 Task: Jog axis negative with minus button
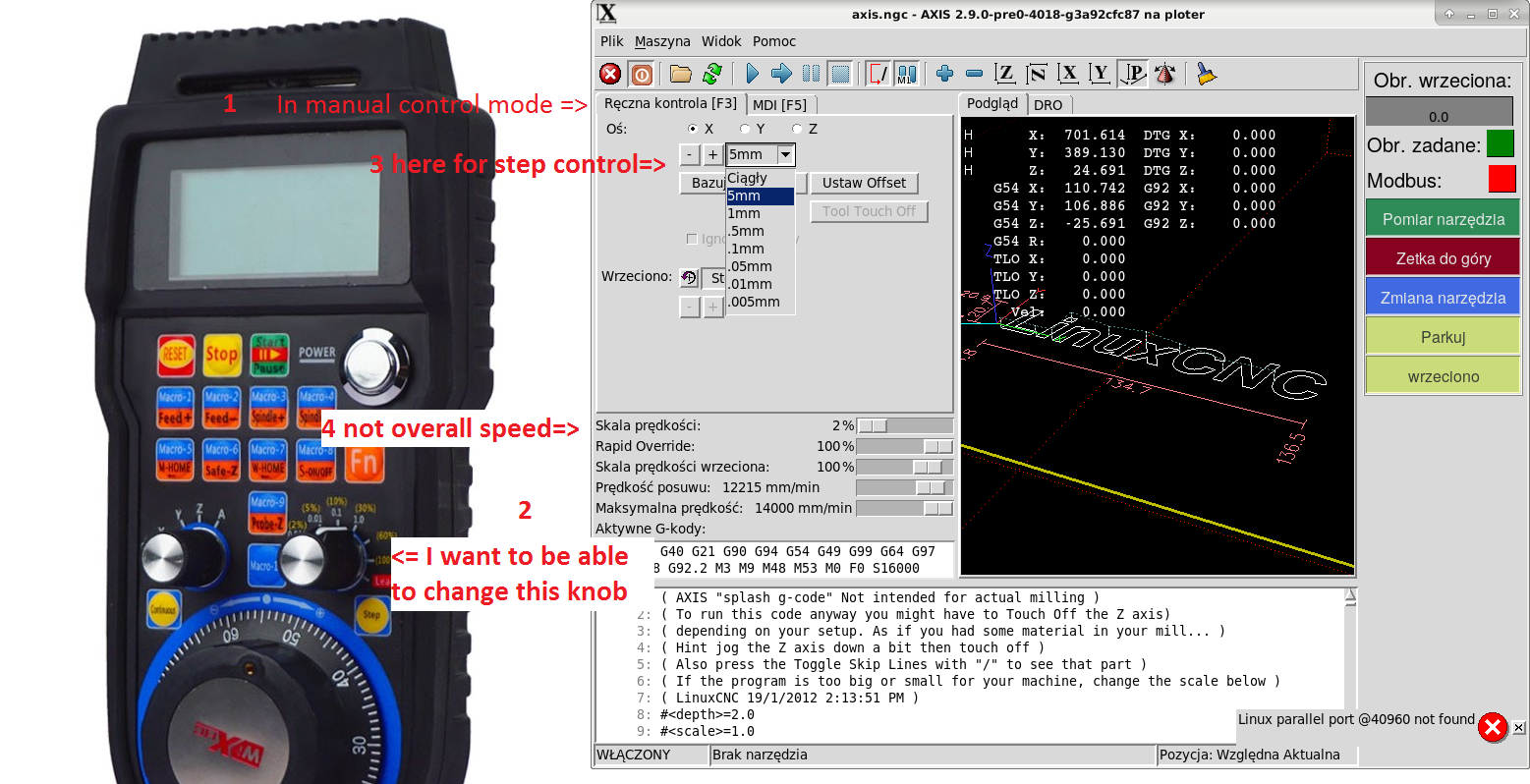coord(690,154)
